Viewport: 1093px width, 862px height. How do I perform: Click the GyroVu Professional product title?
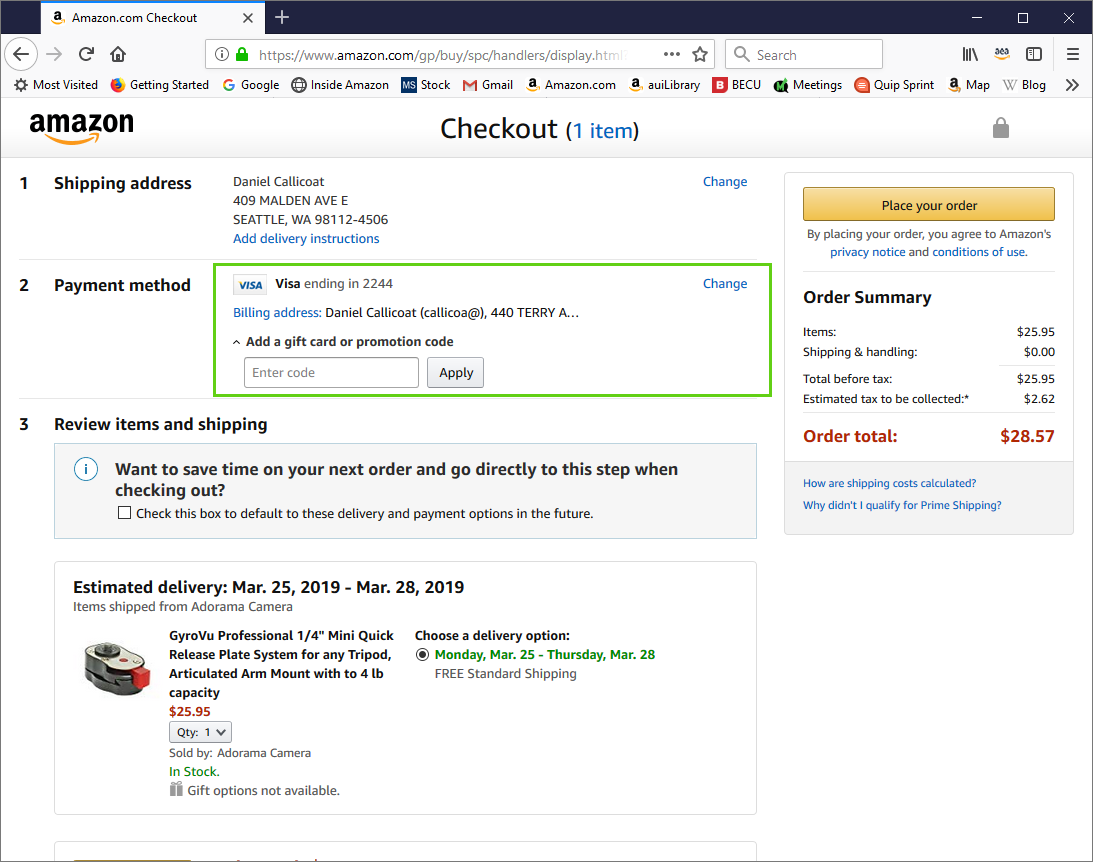pos(281,663)
